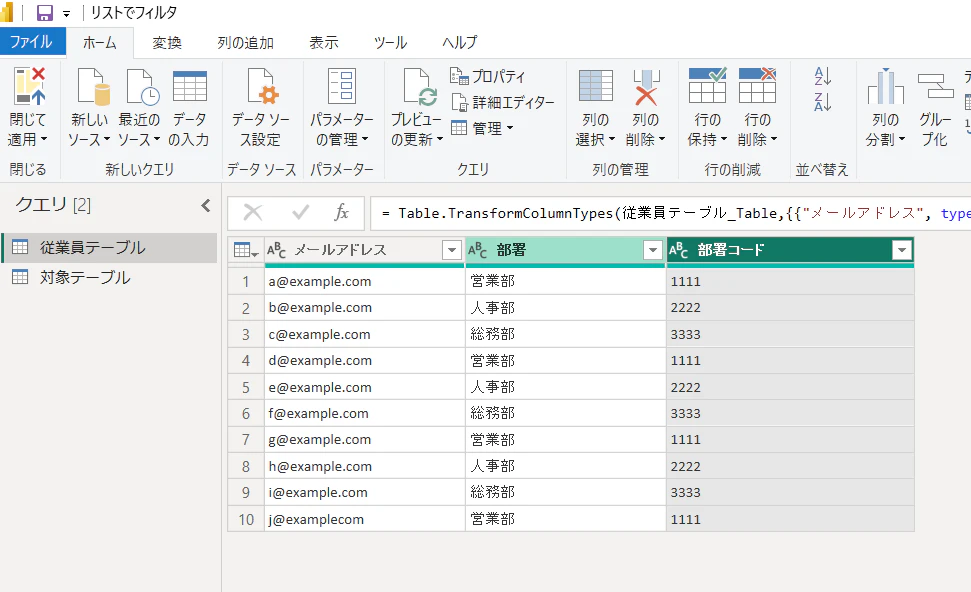Click the Remove Rows icon
971x592 pixels.
coord(757,85)
